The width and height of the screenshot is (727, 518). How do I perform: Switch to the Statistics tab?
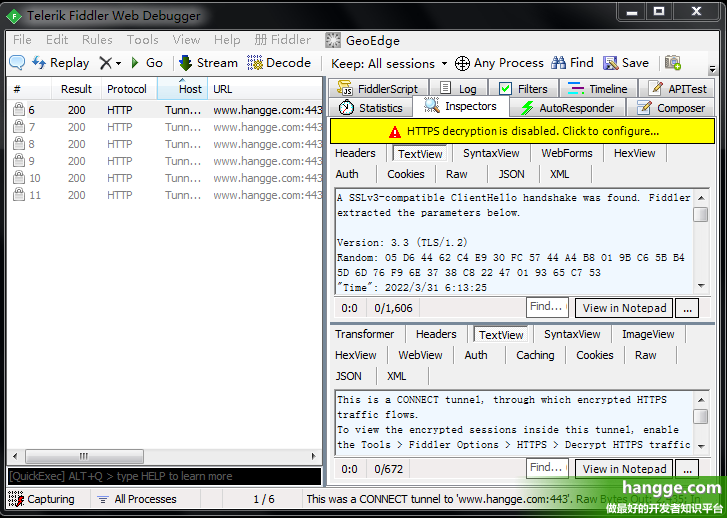(370, 108)
